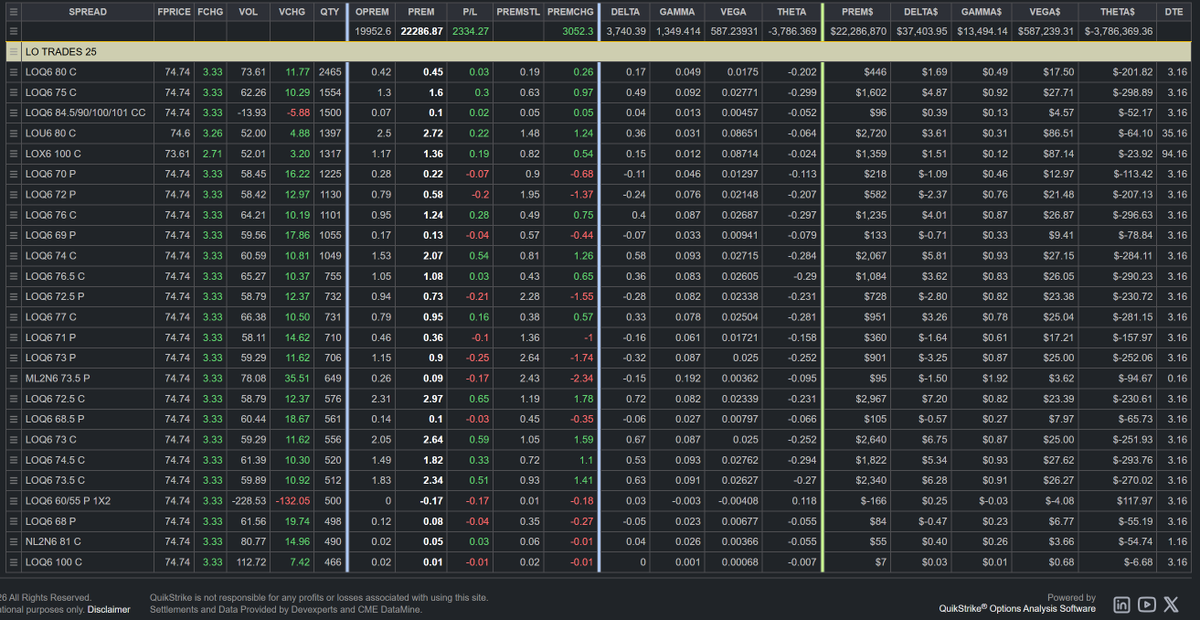Image resolution: width=1200 pixels, height=620 pixels.
Task: Click total PREMCHG value 3052.3
Action: pyautogui.click(x=578, y=31)
